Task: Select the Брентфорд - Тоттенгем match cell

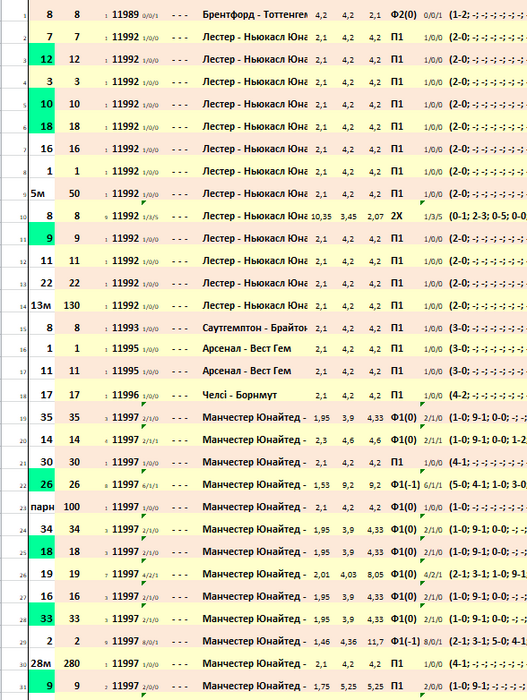Action: coord(255,15)
